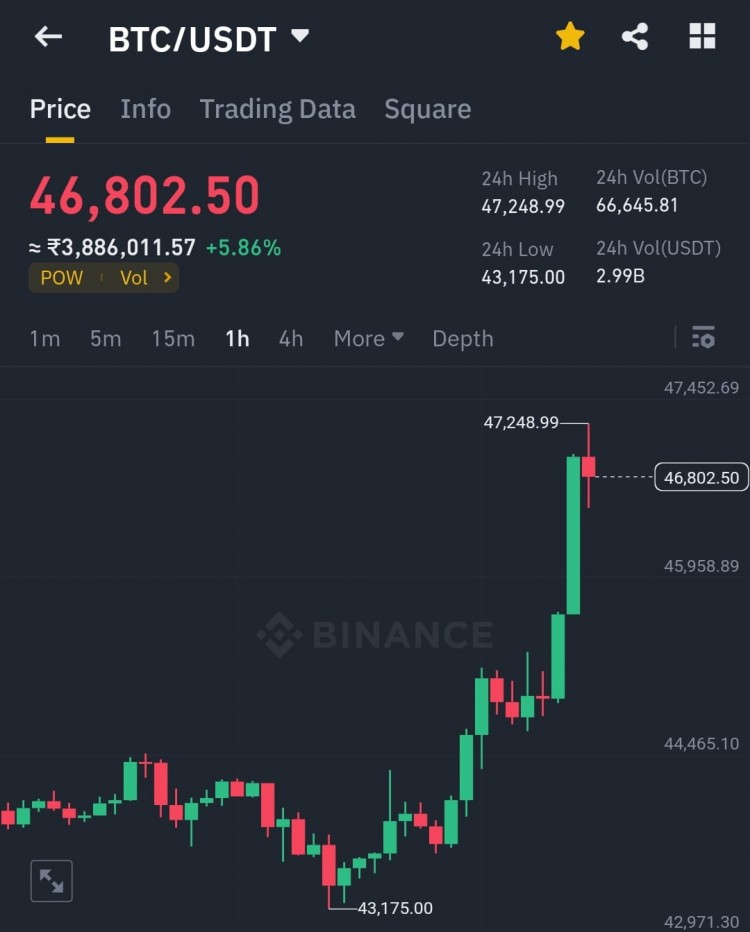Toggle the favorite star icon
Screen dimensions: 750x932
(570, 38)
